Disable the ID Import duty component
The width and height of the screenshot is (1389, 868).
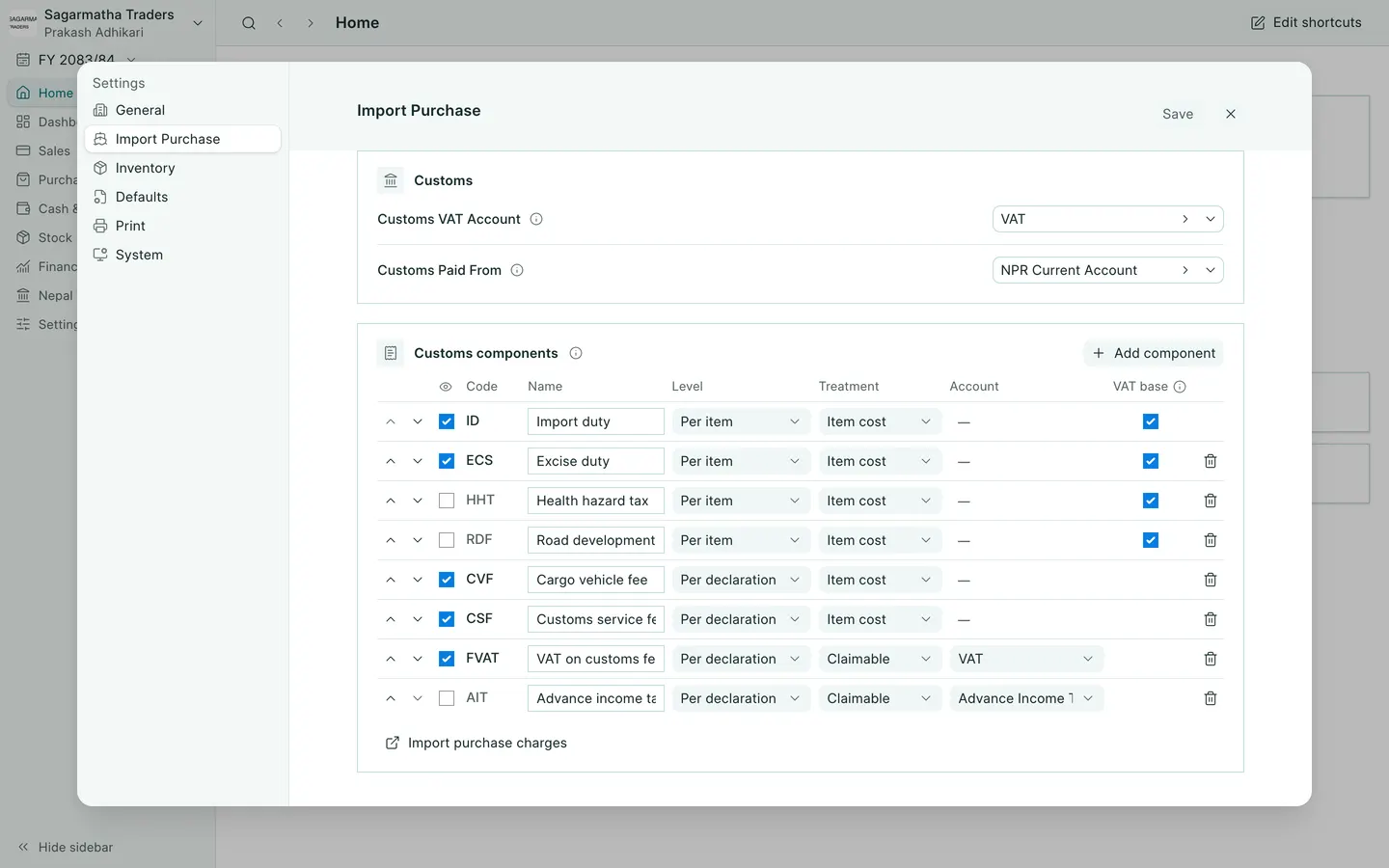[447, 421]
